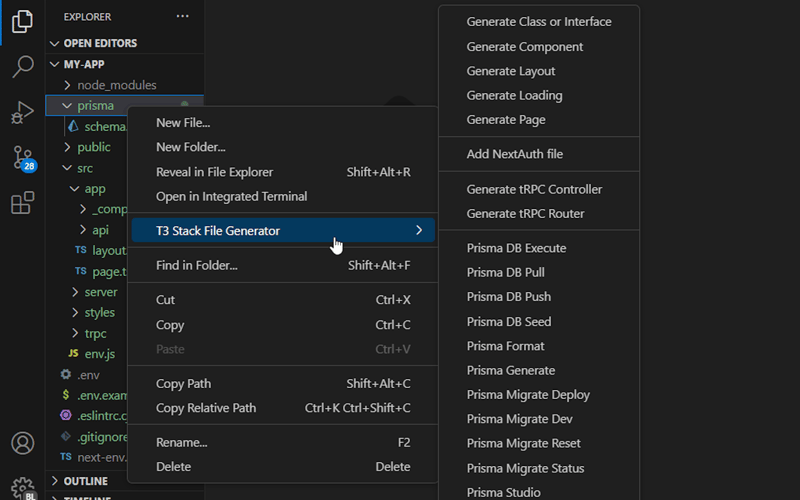
Task: Select Generate Layout
Action: click(539, 71)
